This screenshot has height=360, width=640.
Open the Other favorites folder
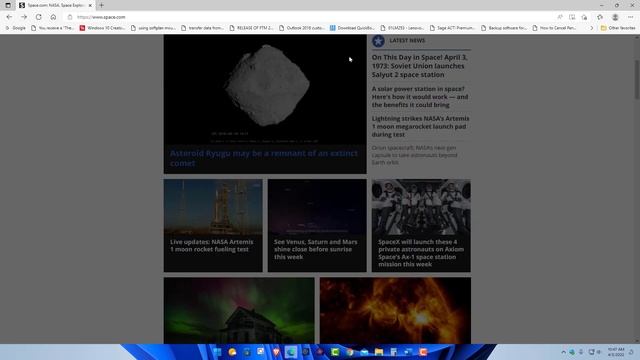[x=618, y=28]
